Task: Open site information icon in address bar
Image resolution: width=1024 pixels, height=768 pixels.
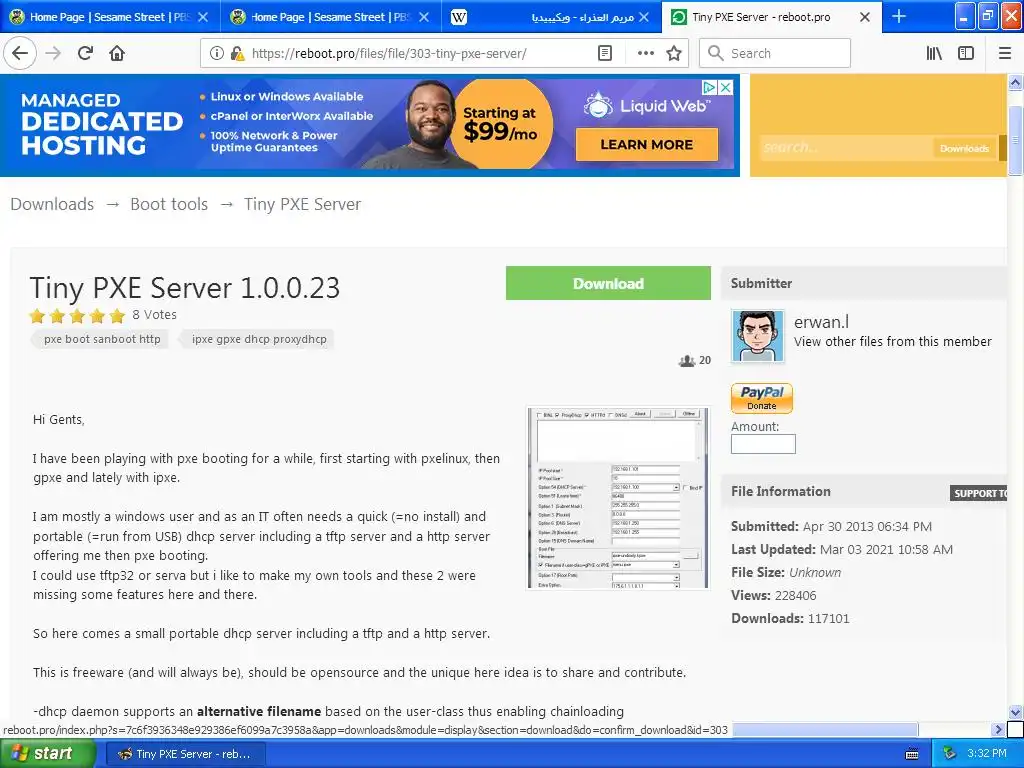Action: click(217, 54)
